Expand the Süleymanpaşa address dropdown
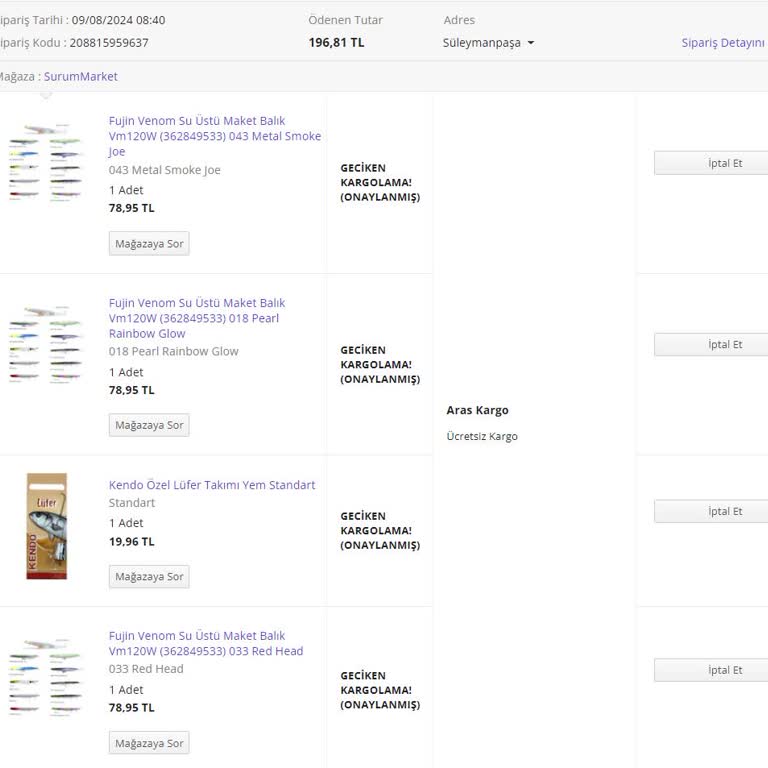Viewport: 768px width, 768px height. click(x=488, y=43)
